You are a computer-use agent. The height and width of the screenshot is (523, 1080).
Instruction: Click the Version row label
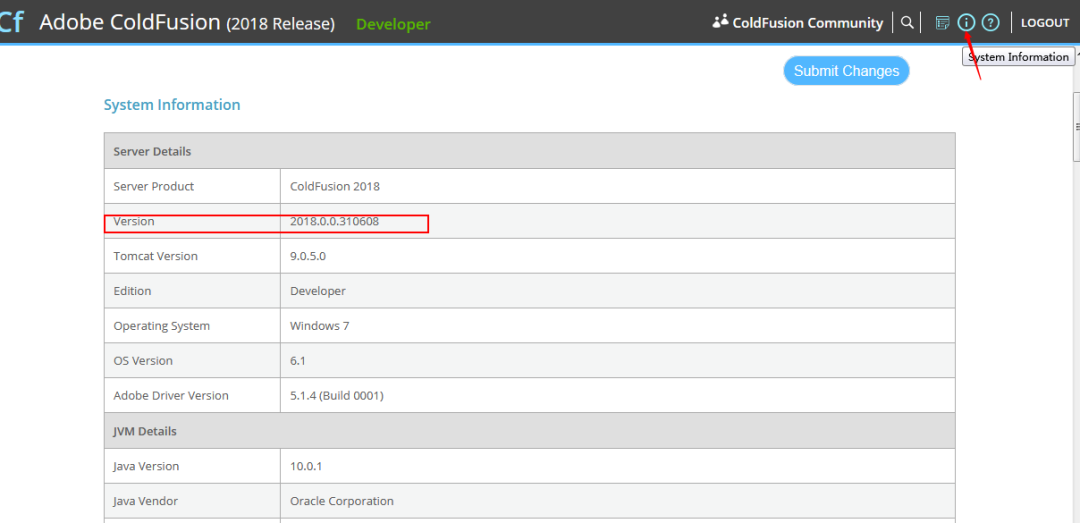pos(134,221)
